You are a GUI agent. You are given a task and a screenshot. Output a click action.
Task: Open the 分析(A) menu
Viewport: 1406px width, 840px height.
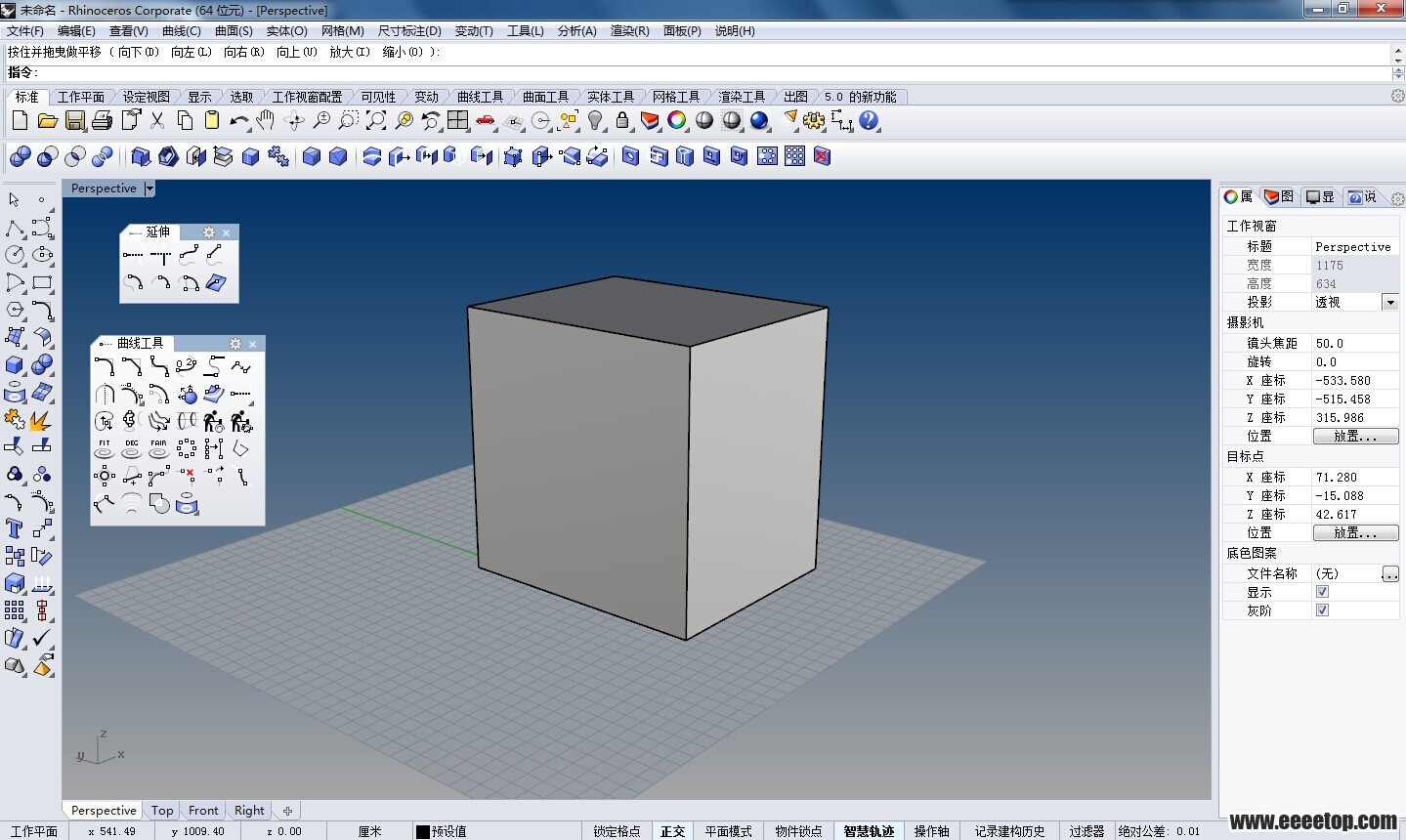tap(577, 31)
